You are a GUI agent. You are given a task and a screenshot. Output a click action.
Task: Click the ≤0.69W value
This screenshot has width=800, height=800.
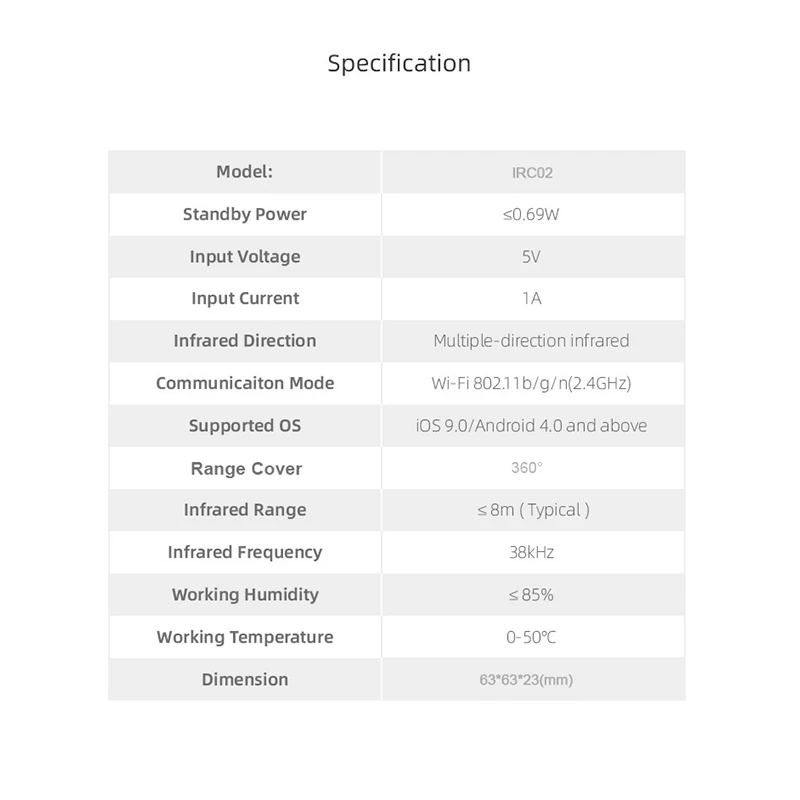click(x=531, y=215)
